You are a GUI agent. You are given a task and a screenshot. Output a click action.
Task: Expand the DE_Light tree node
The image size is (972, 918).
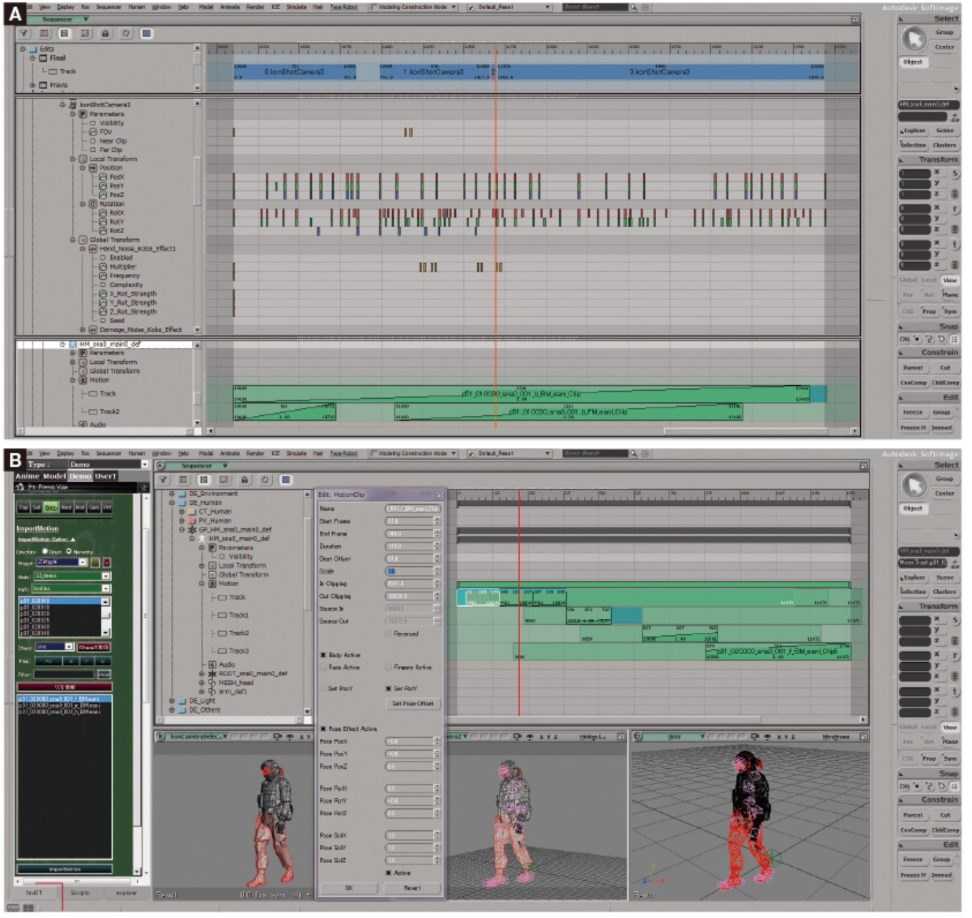coord(172,701)
